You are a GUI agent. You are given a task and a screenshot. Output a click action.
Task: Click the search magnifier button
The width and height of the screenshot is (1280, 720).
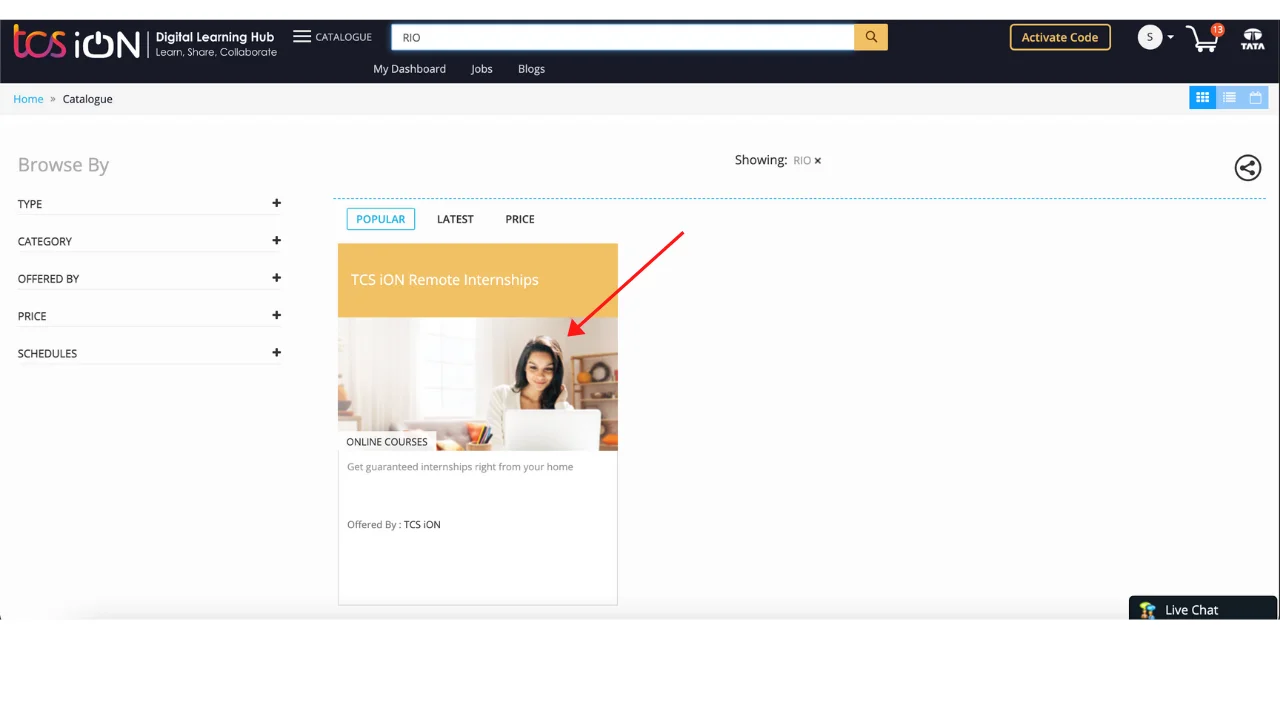[x=870, y=37]
